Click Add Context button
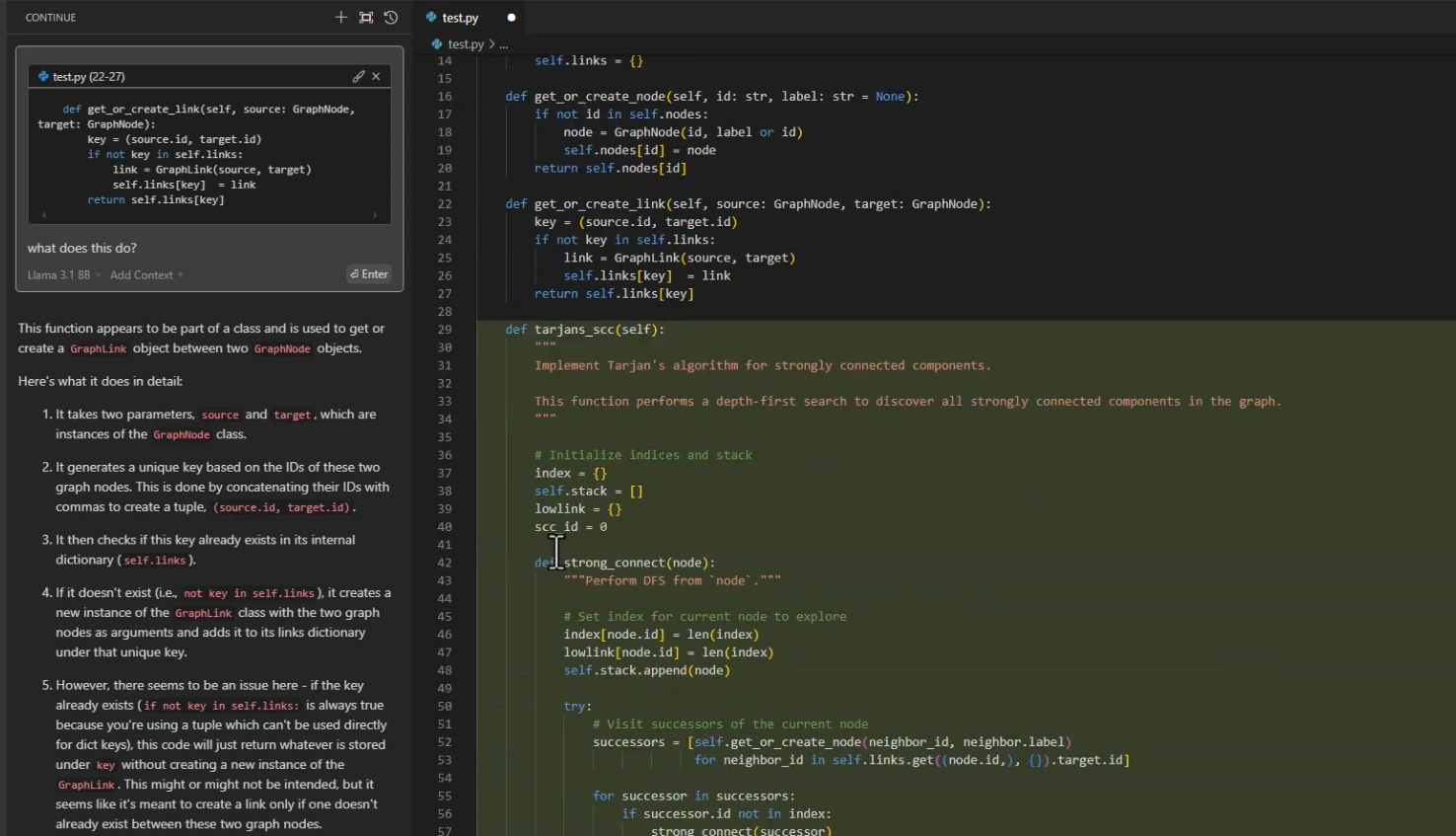 pos(147,275)
